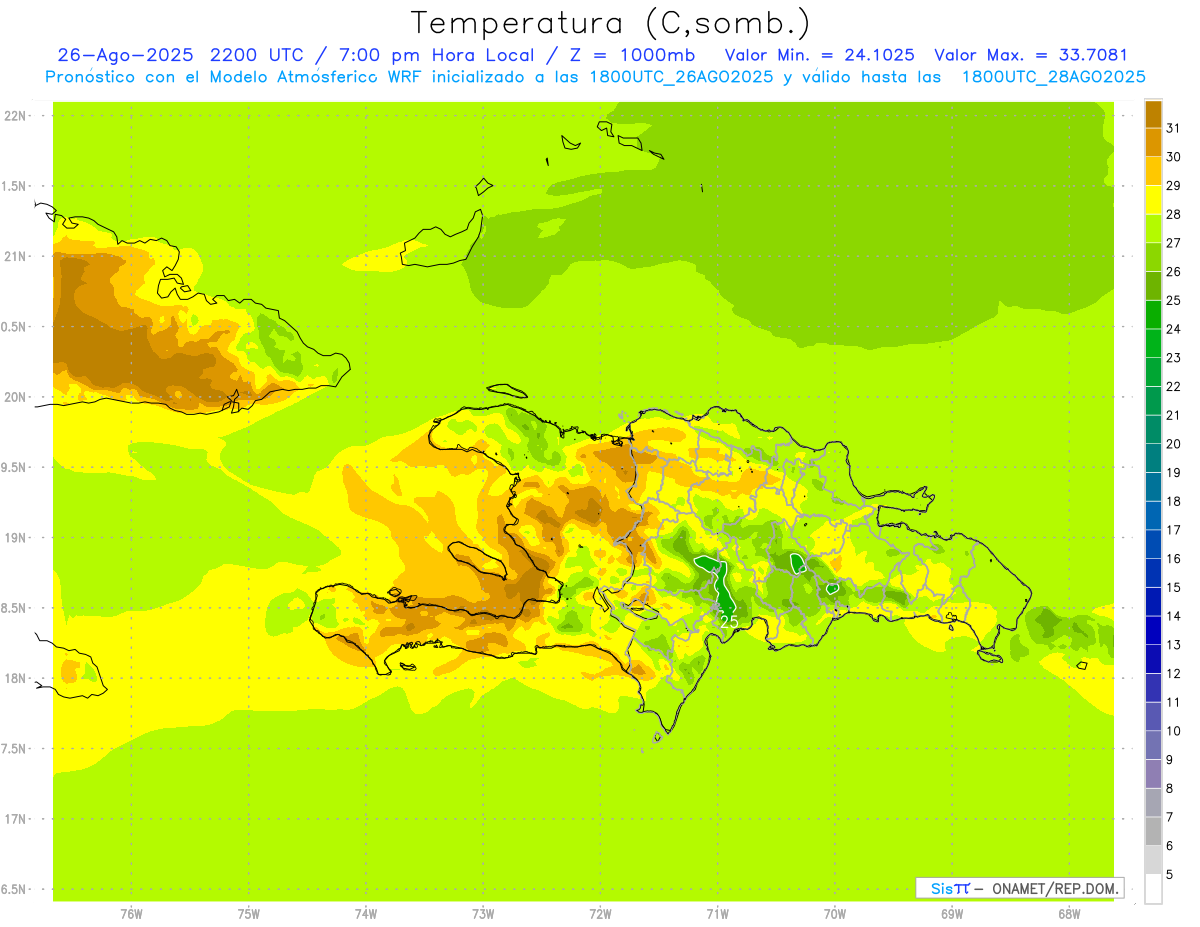The width and height of the screenshot is (1200, 927).
Task: Click the "8.5N" latitude axis label
Action: click(x=15, y=608)
